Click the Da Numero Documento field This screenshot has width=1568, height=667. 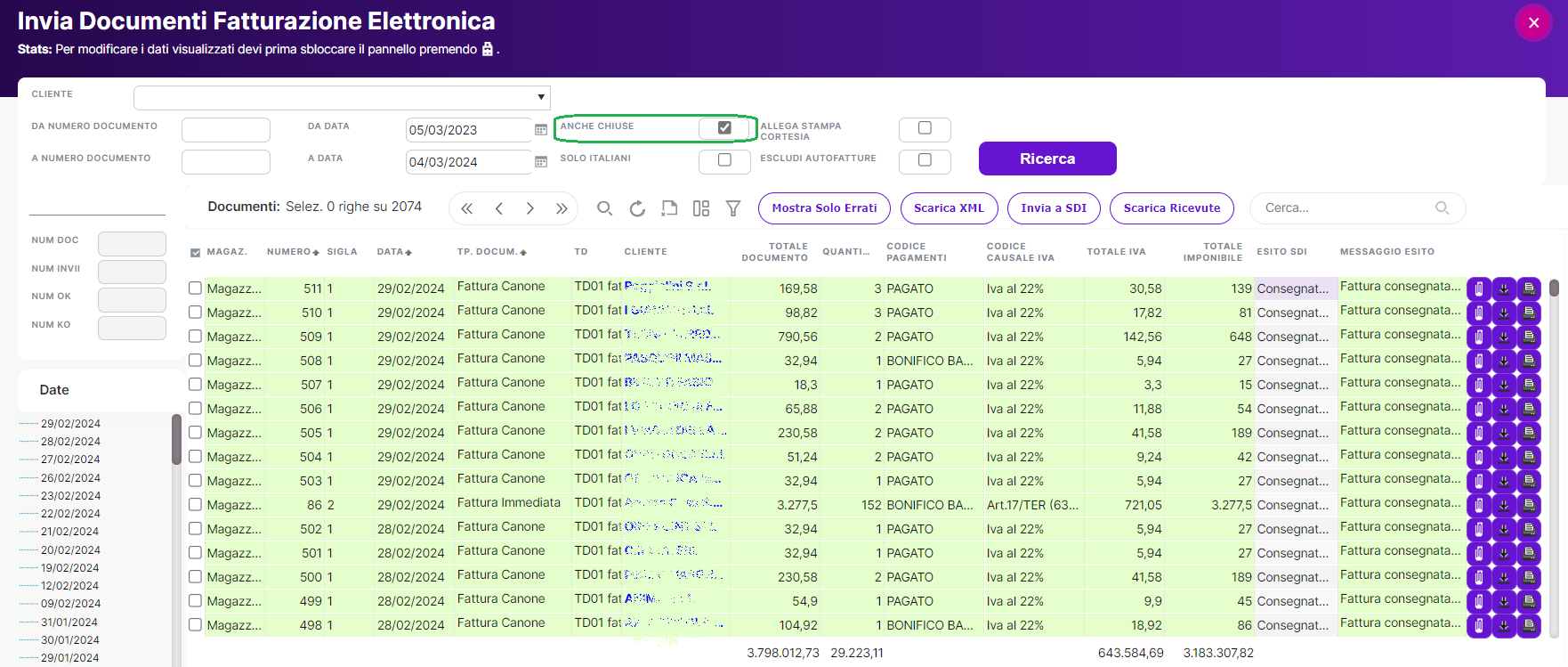click(226, 130)
